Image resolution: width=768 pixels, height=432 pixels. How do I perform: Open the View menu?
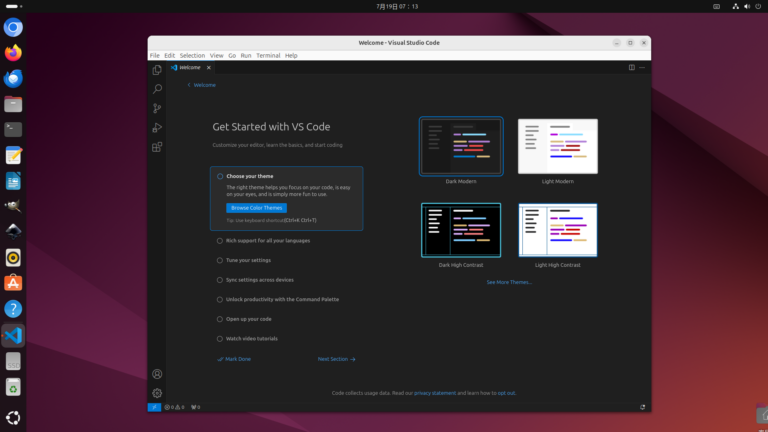(216, 56)
